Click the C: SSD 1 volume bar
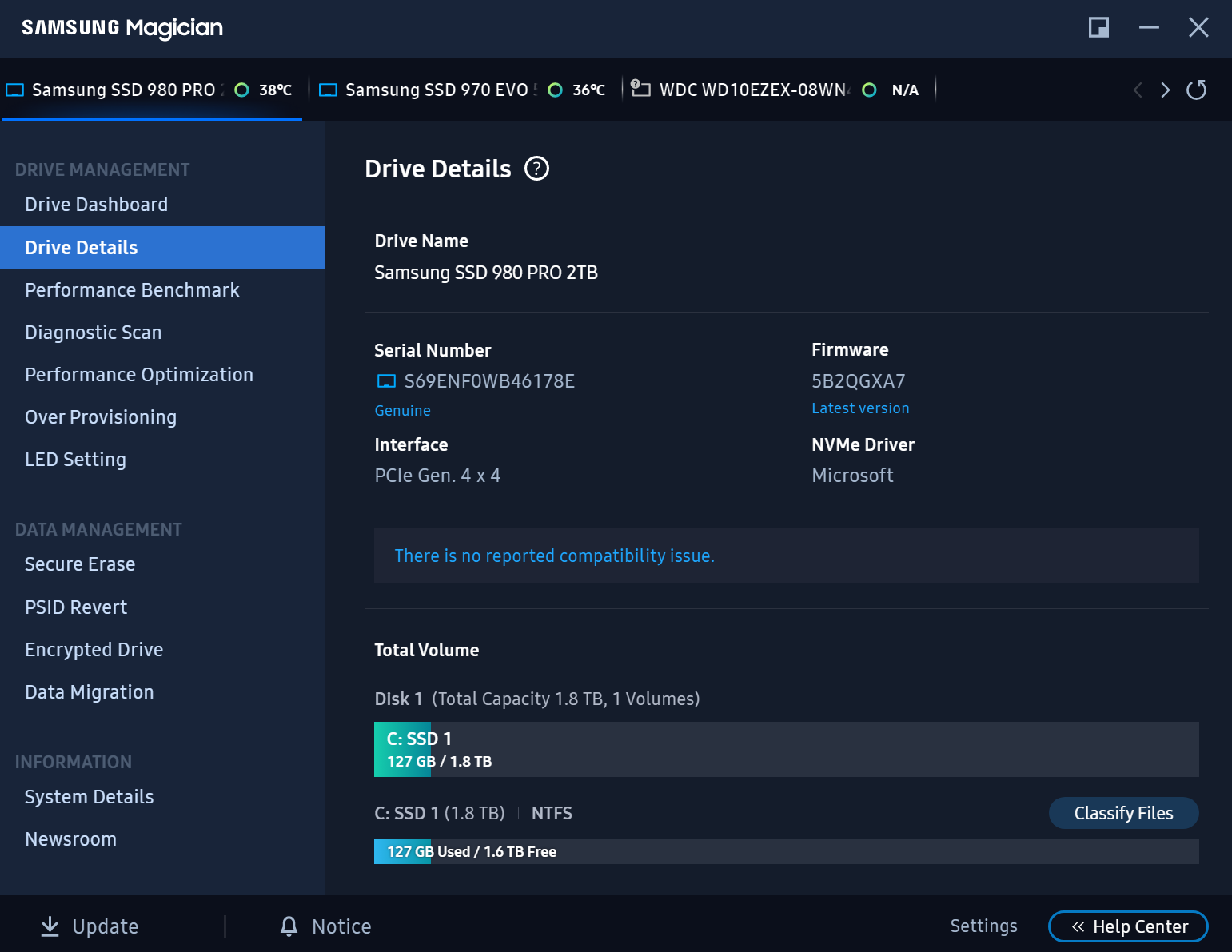The width and height of the screenshot is (1232, 952). [787, 749]
